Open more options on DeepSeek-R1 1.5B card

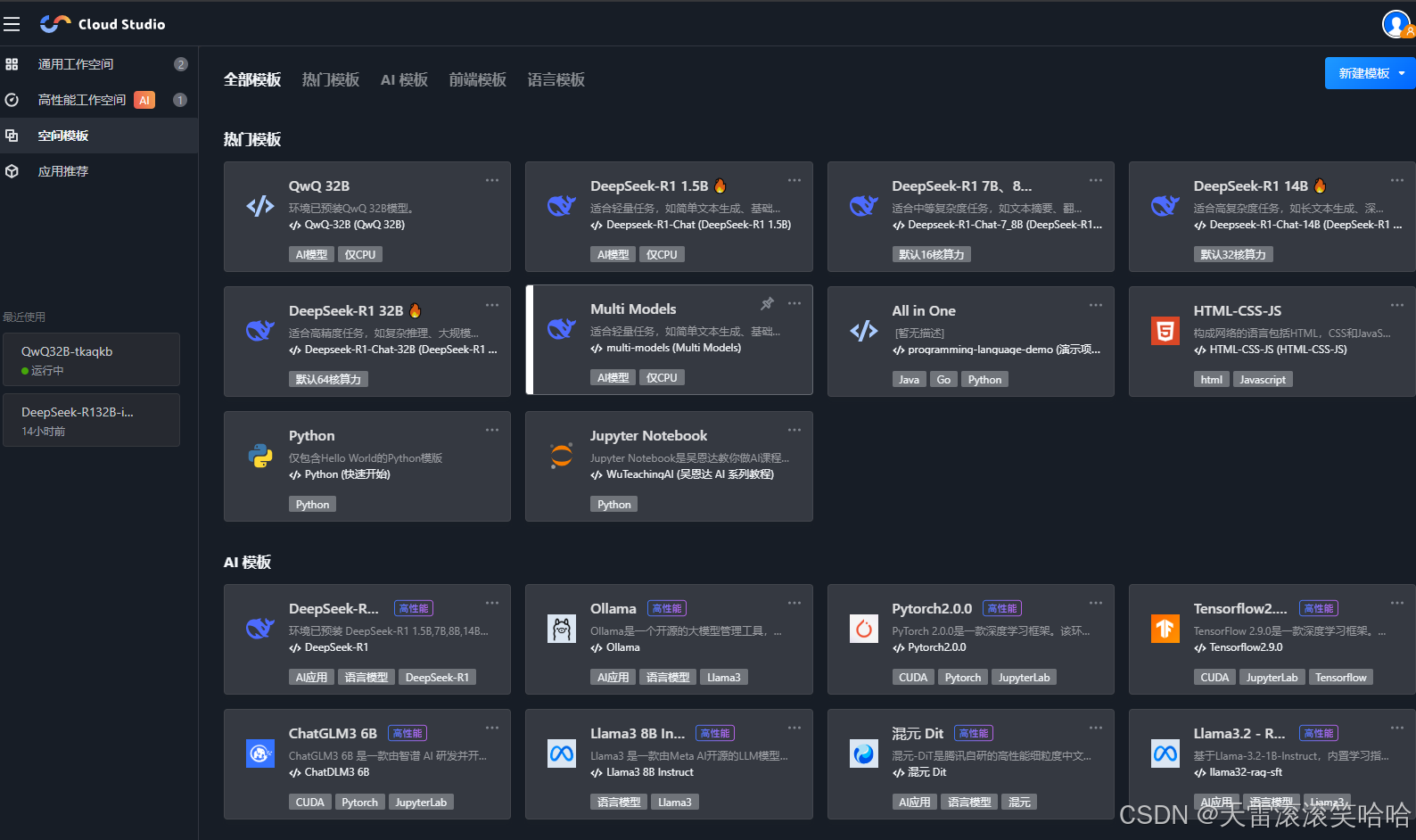click(x=794, y=180)
